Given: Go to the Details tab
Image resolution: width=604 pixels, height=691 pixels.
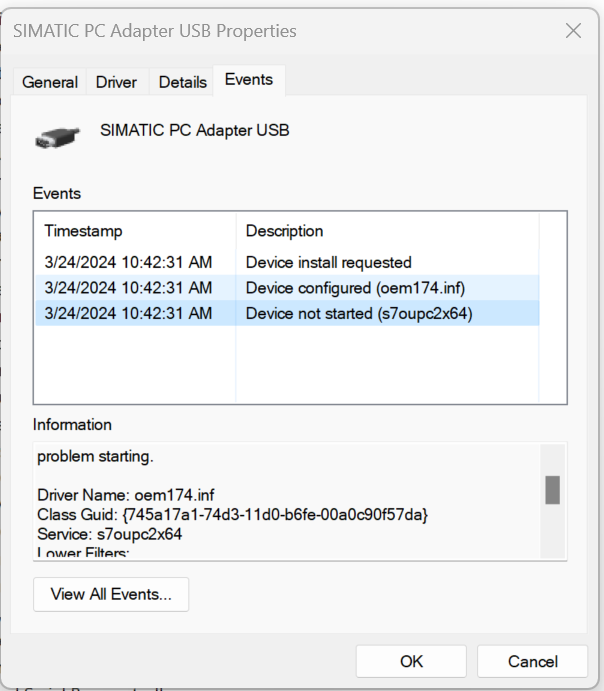Looking at the screenshot, I should 182,82.
